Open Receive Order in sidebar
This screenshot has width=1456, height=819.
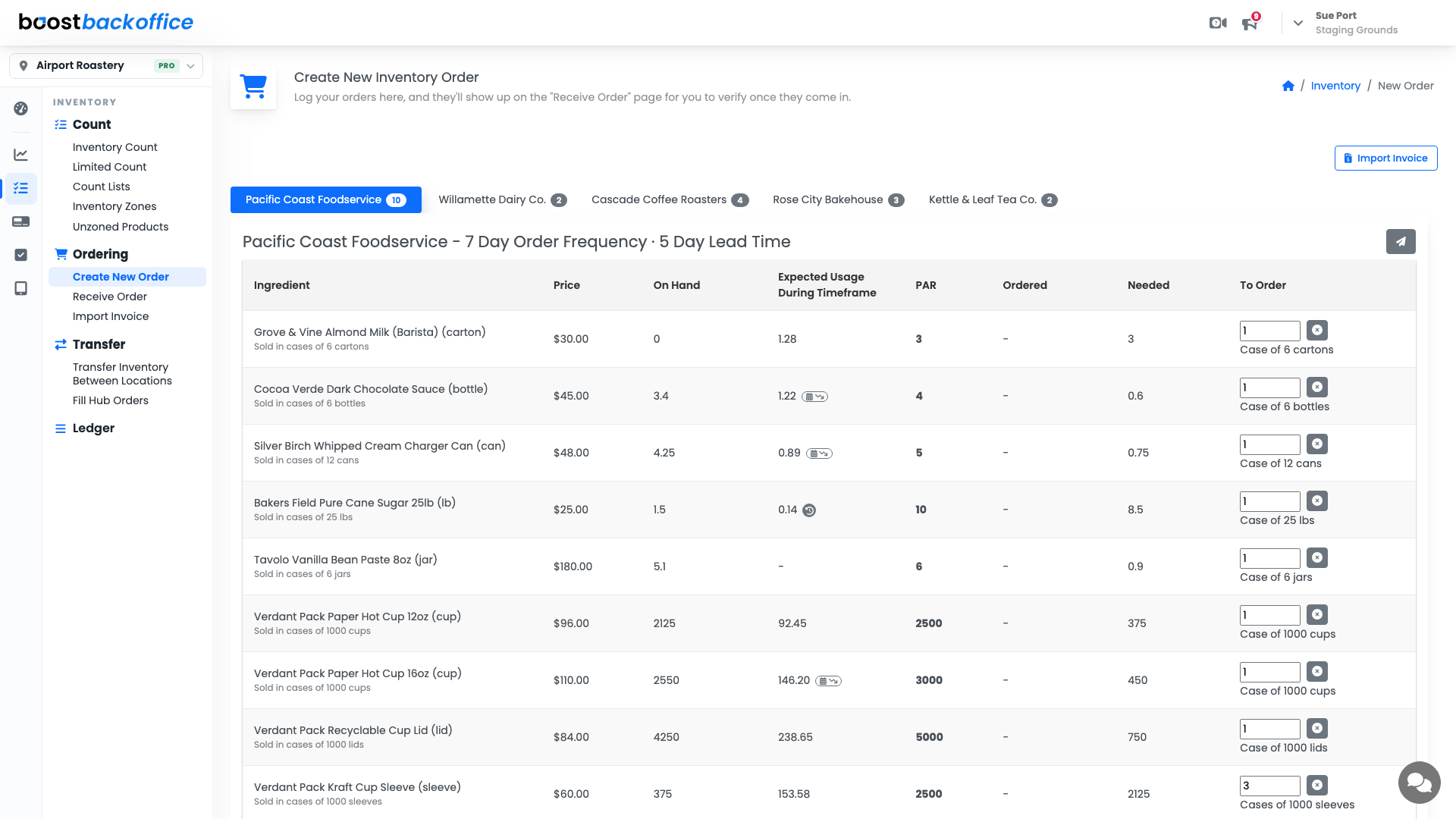(x=110, y=297)
